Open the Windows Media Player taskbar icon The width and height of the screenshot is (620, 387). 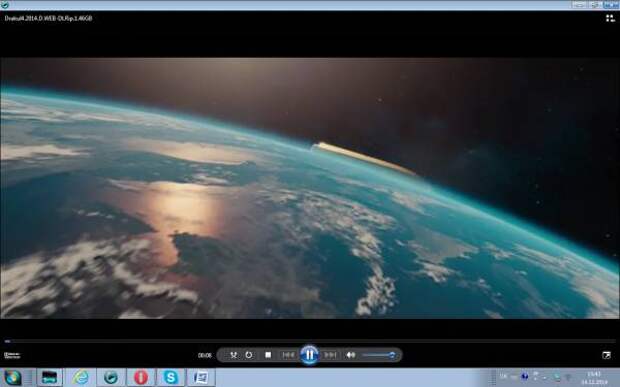111,378
